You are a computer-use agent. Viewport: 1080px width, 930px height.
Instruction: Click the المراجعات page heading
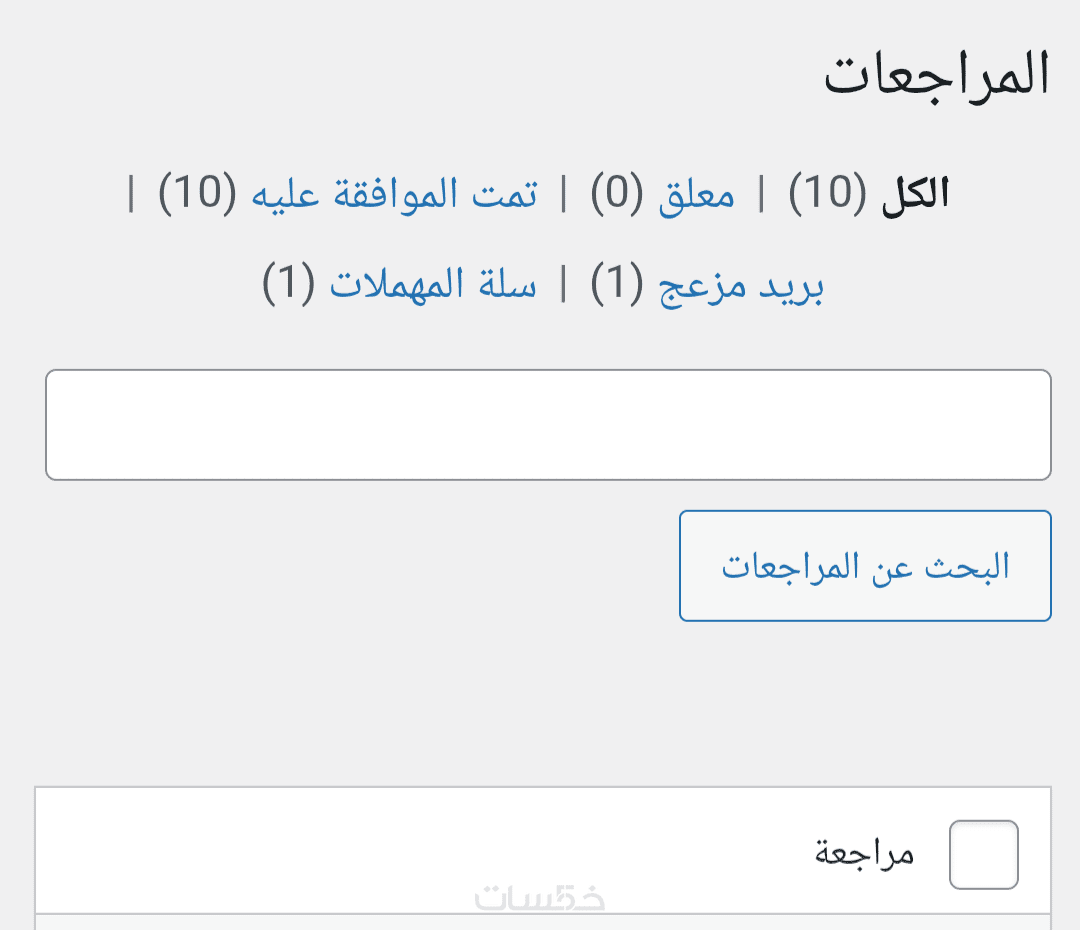coord(937,77)
